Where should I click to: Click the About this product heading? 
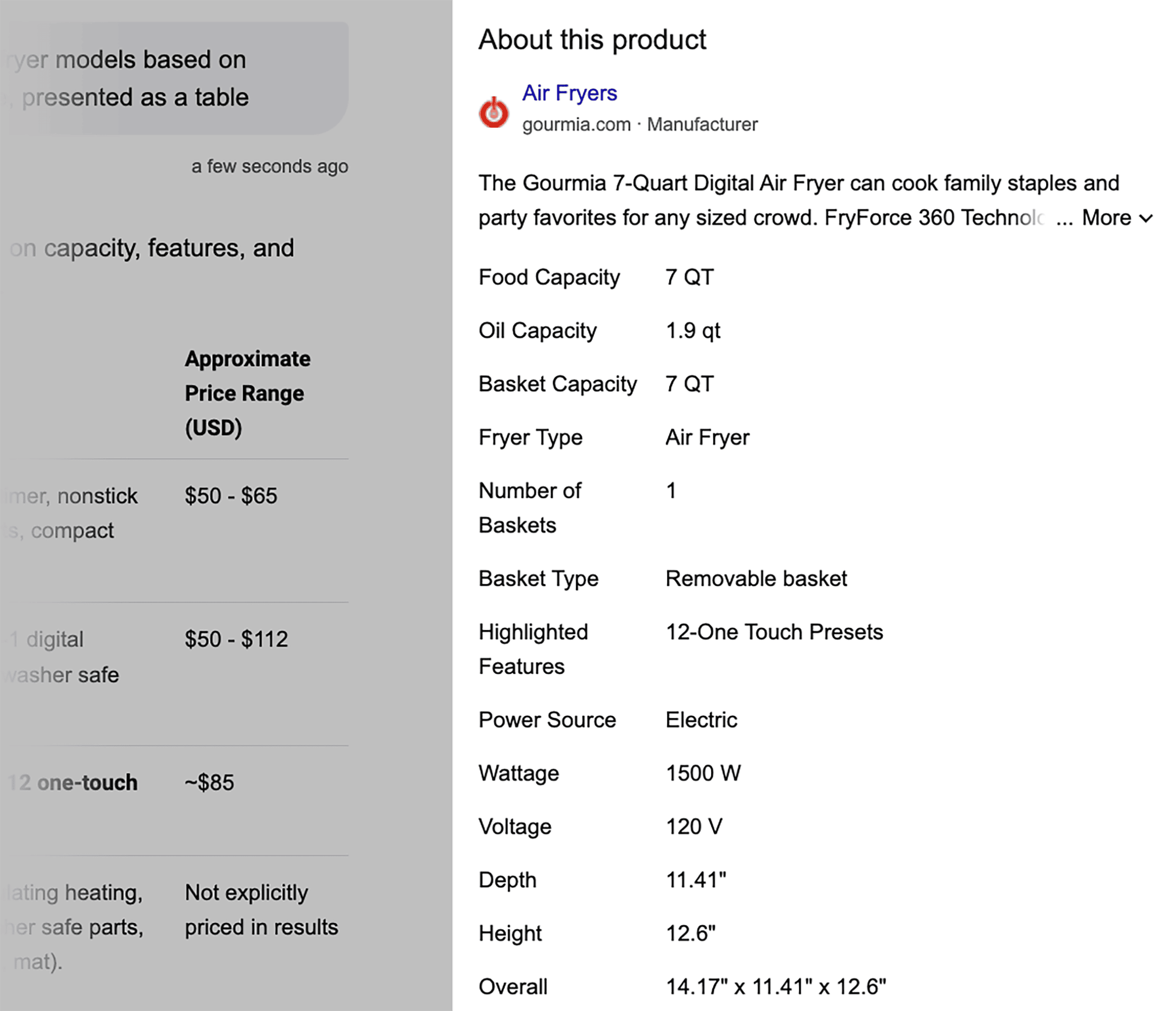tap(593, 39)
